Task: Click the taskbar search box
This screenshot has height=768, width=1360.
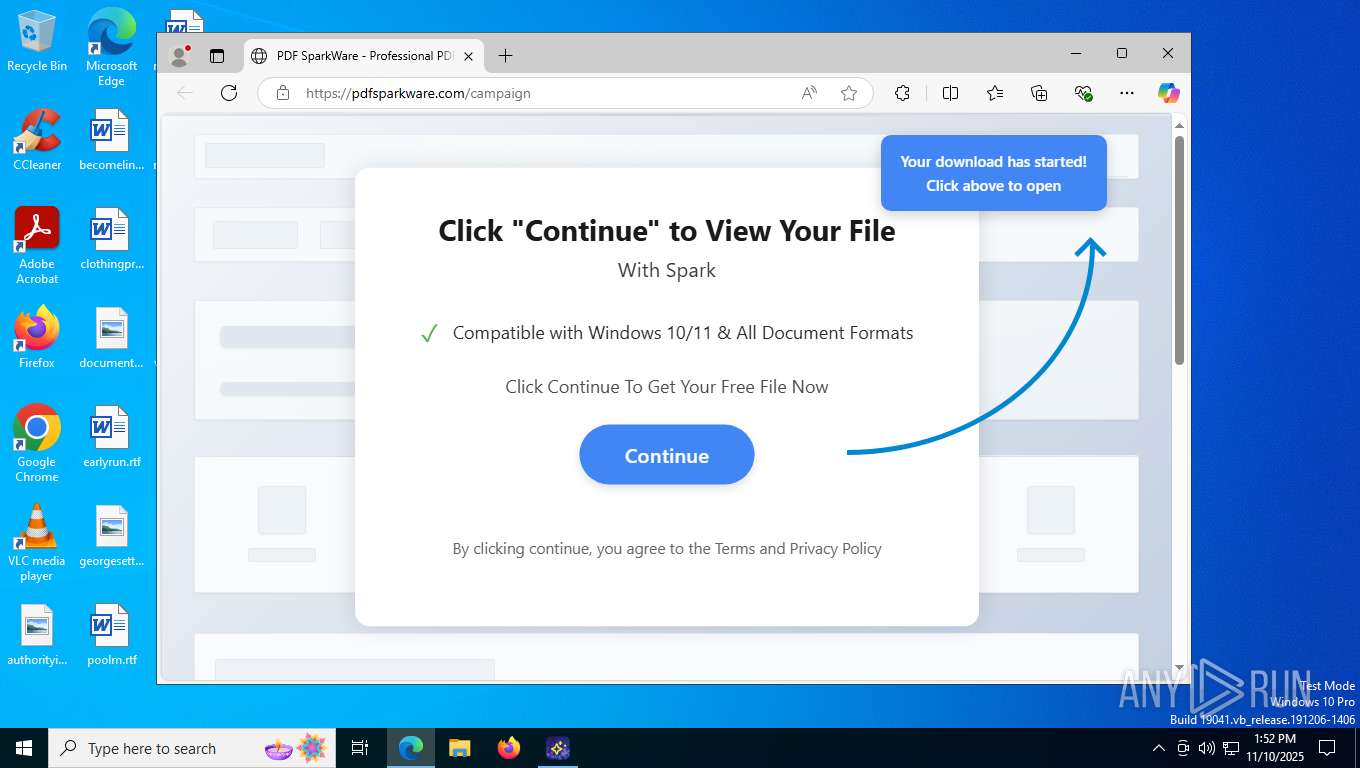Action: [192, 748]
